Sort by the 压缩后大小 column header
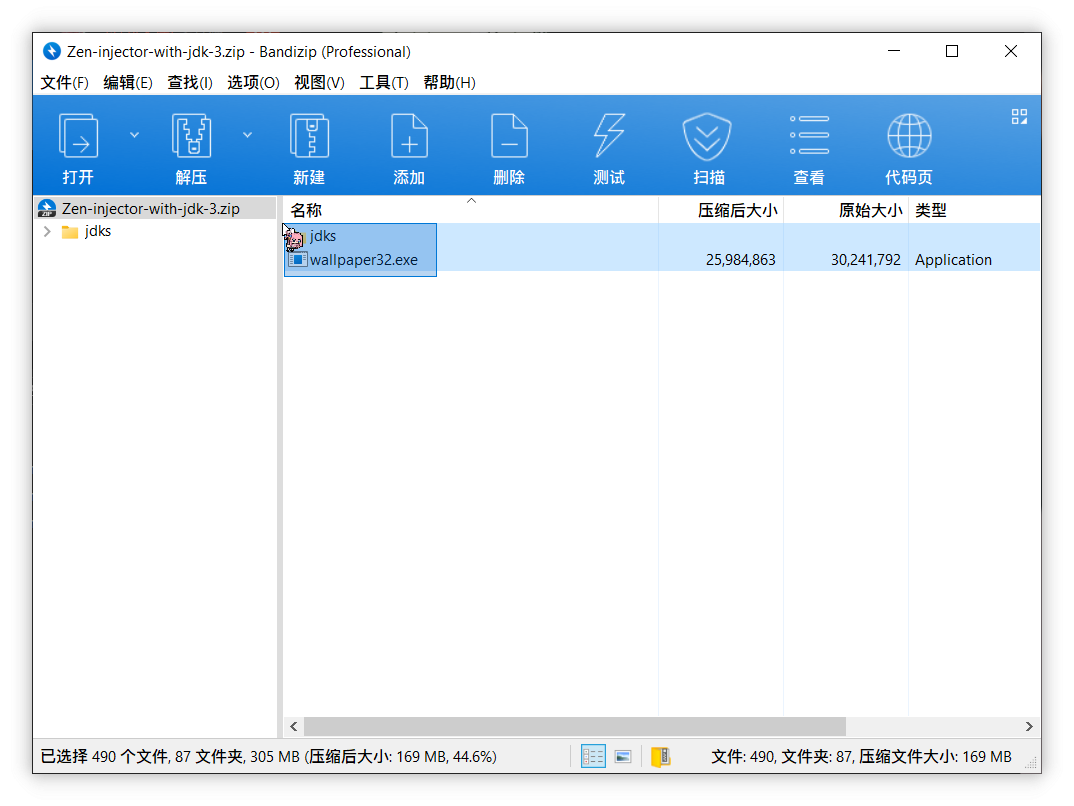The image size is (1074, 806). (x=721, y=210)
